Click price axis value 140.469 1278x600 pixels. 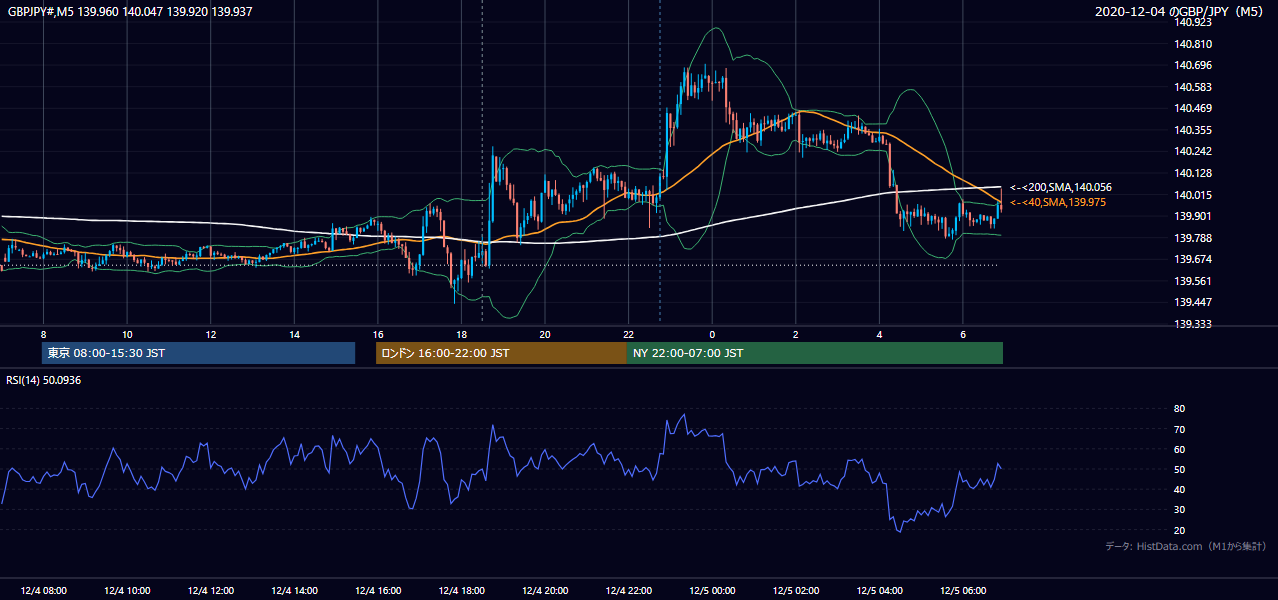(x=1194, y=108)
